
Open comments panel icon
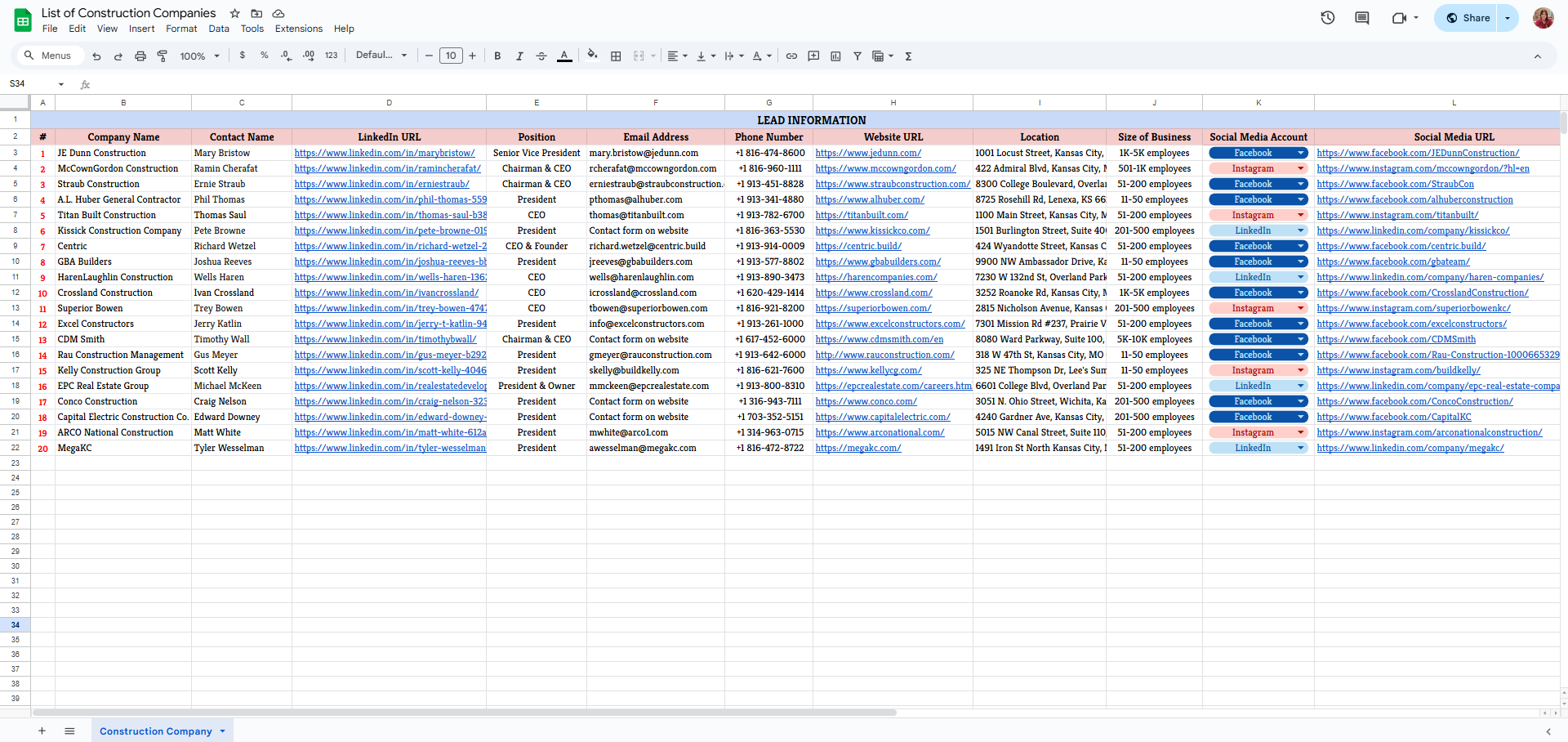tap(1362, 18)
